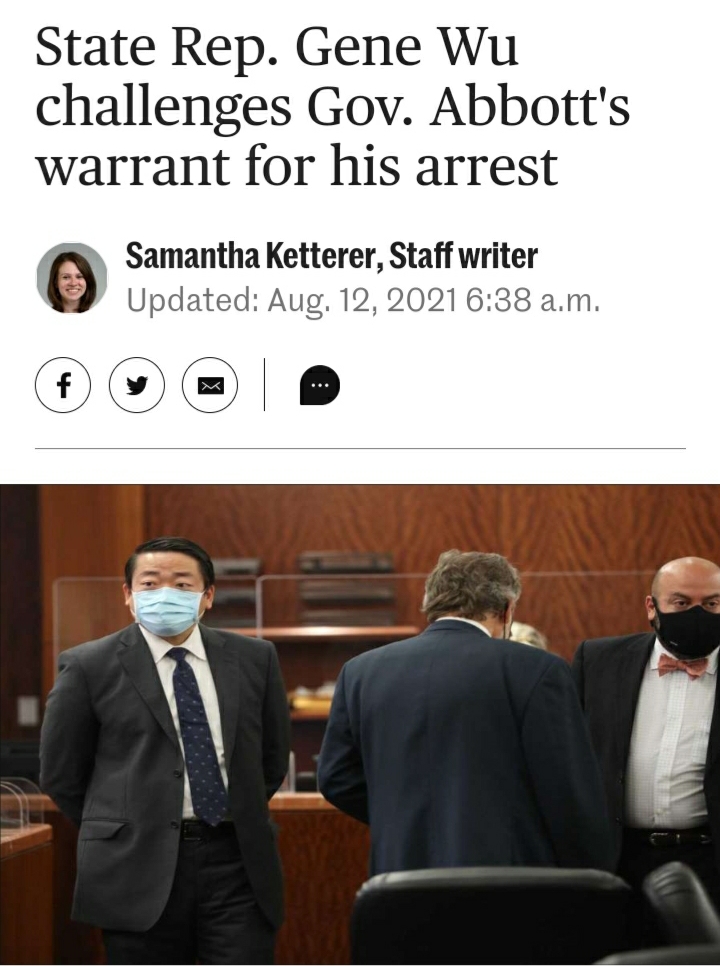Click "Gene Wu" in the headline
This screenshot has height=966, width=720.
pyautogui.click(x=407, y=48)
